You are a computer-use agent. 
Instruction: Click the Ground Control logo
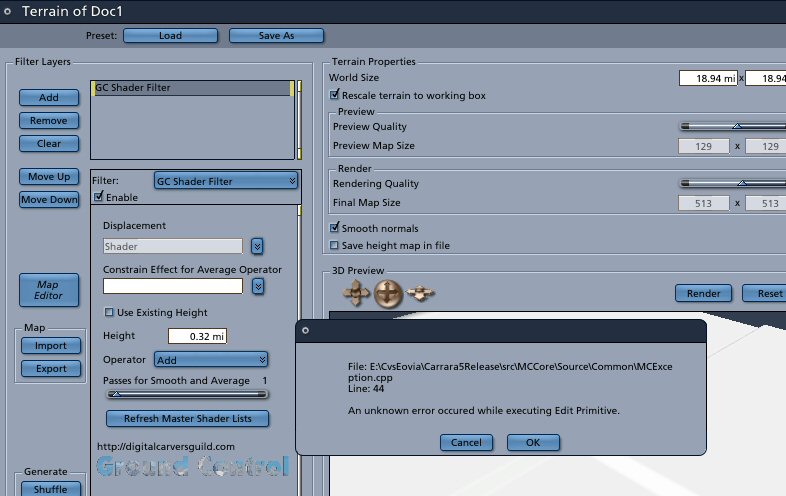[193, 466]
